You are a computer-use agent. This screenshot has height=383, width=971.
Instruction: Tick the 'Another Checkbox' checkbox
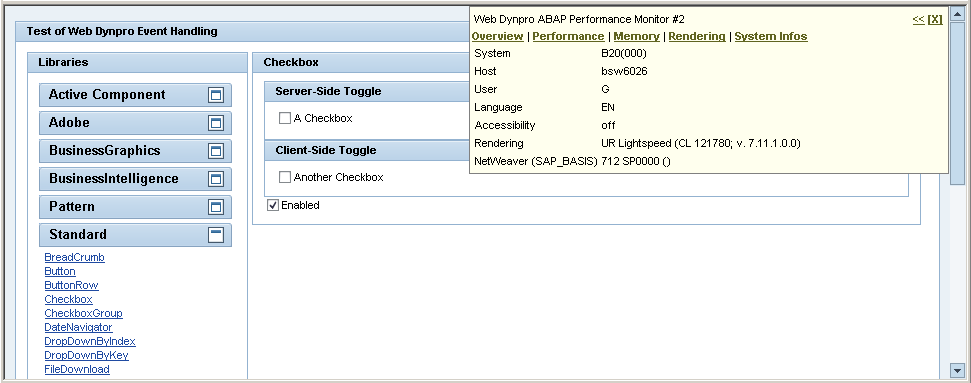coord(285,177)
